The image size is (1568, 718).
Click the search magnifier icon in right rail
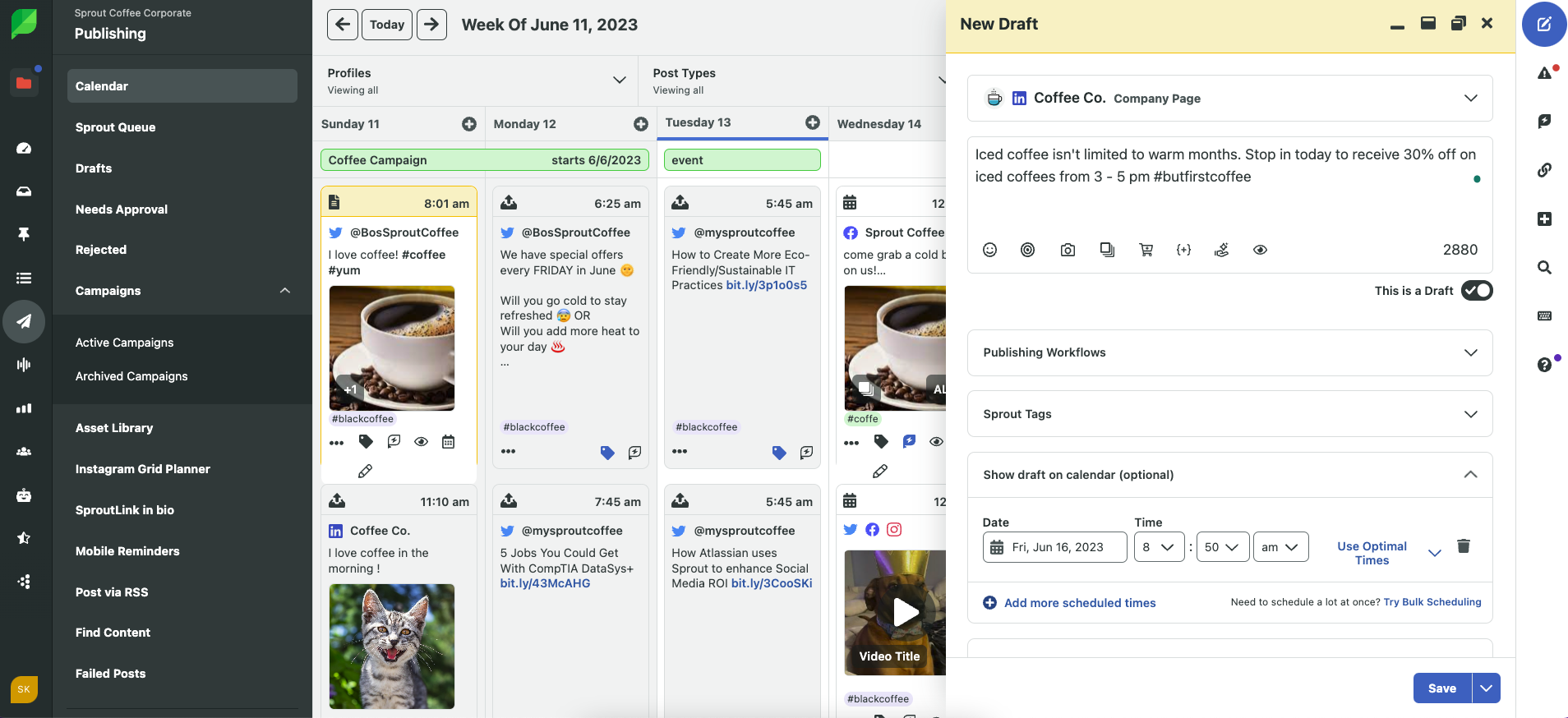pyautogui.click(x=1544, y=267)
